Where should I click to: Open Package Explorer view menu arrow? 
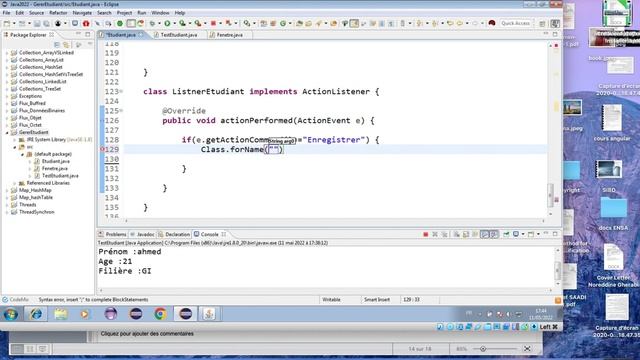click(90, 44)
